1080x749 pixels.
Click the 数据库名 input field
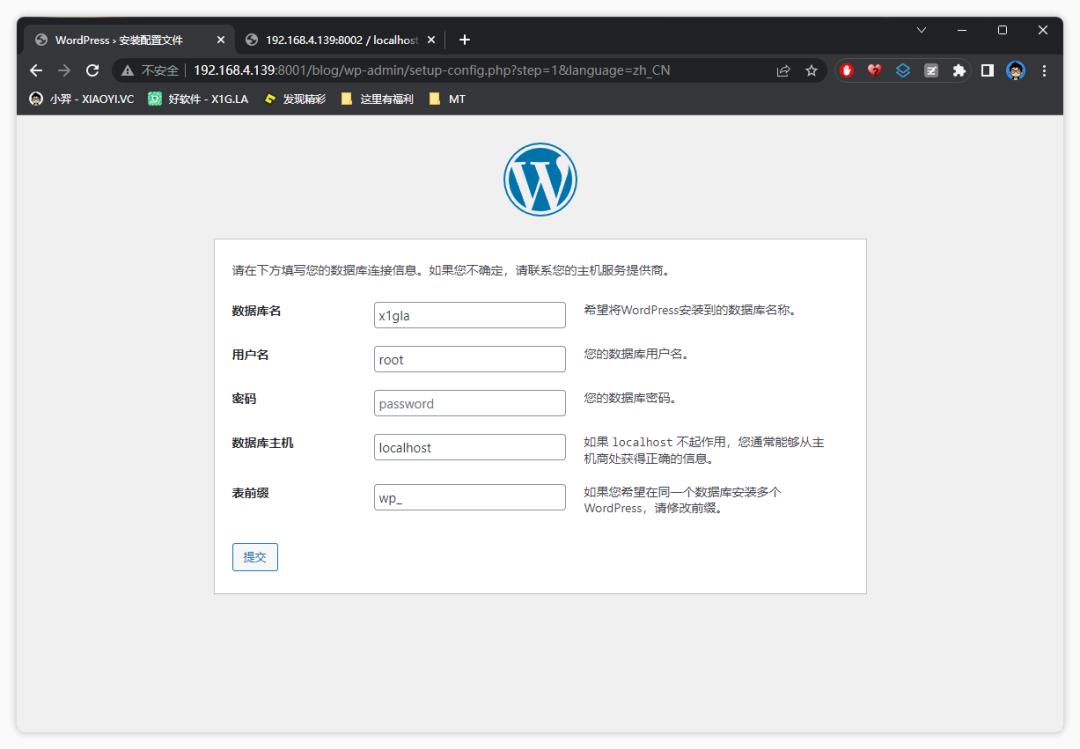click(469, 314)
